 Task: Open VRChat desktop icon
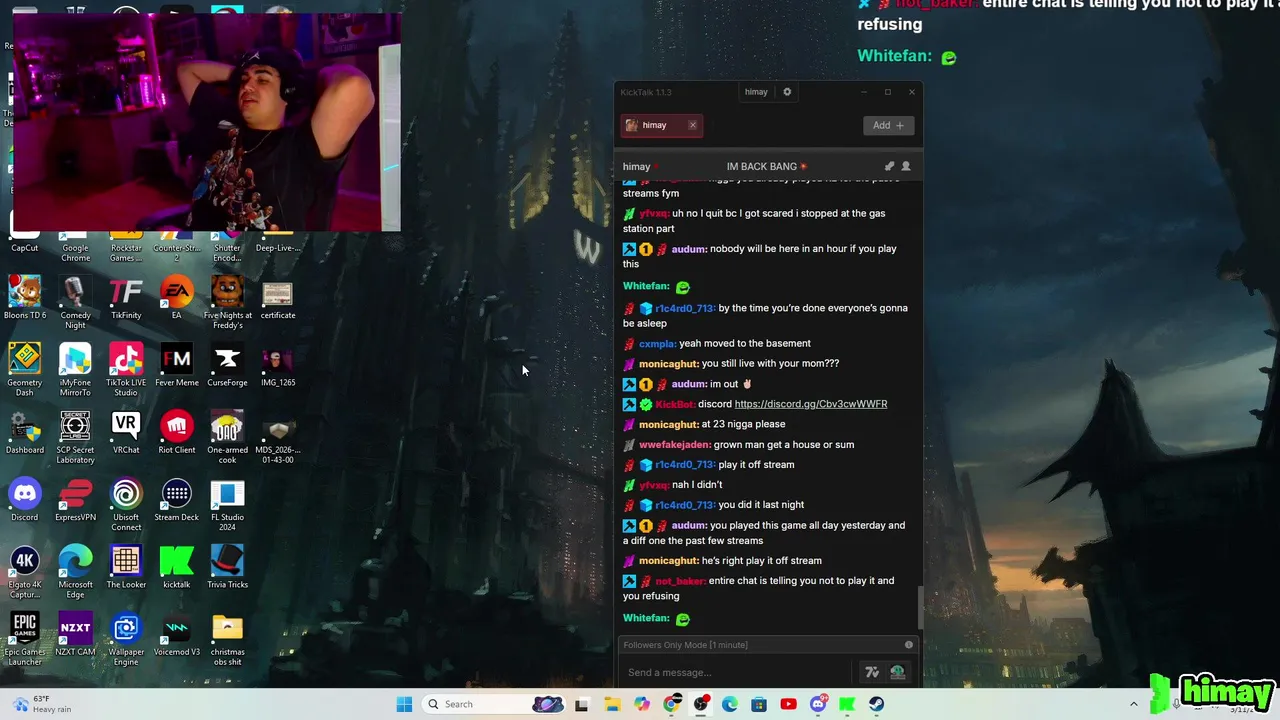(126, 433)
